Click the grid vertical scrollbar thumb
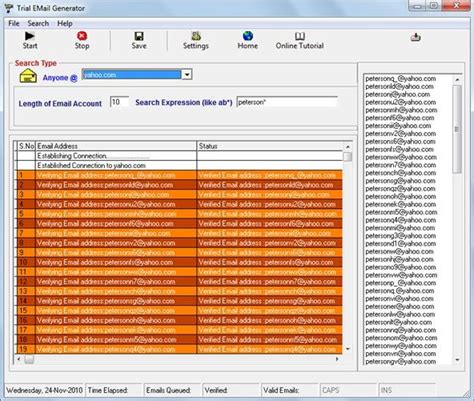The image size is (474, 401). (x=348, y=157)
